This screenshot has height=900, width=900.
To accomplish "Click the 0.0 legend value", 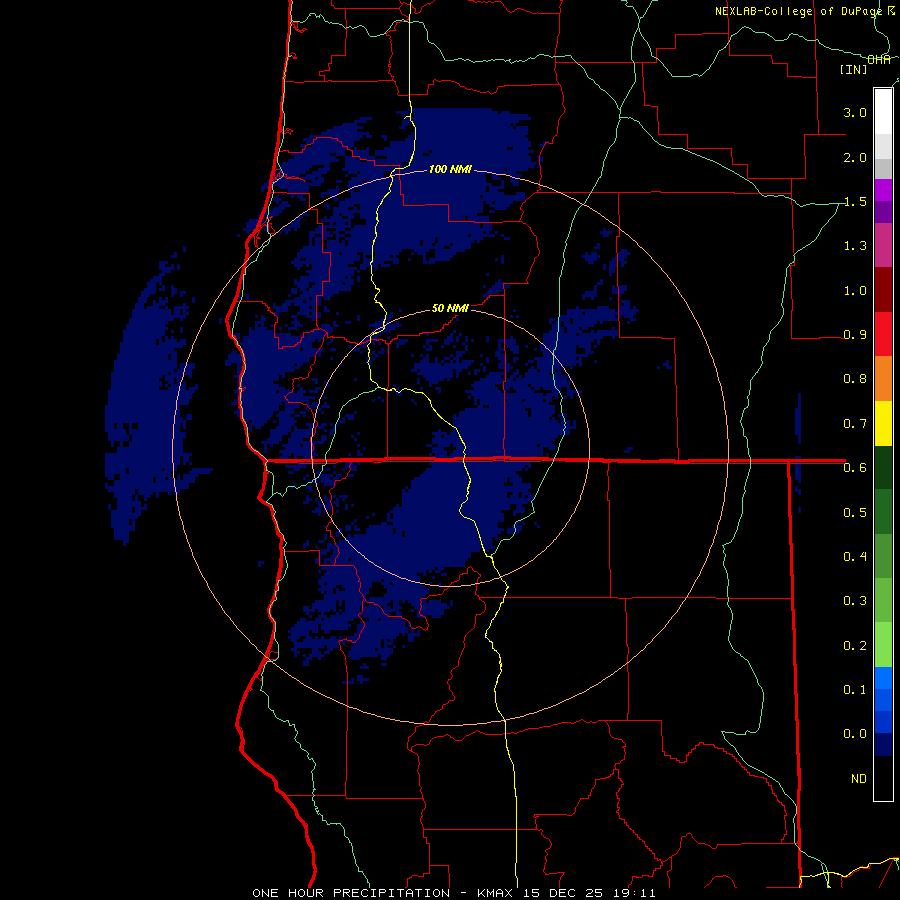I will pyautogui.click(x=855, y=734).
